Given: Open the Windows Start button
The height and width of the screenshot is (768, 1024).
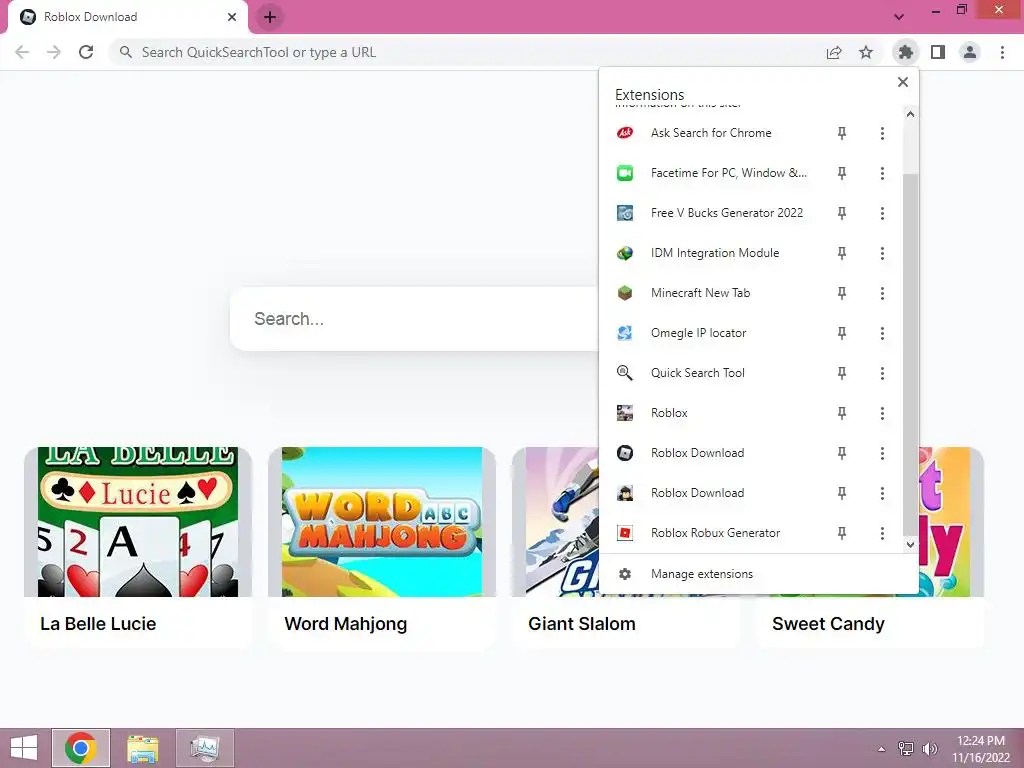Looking at the screenshot, I should (24, 748).
